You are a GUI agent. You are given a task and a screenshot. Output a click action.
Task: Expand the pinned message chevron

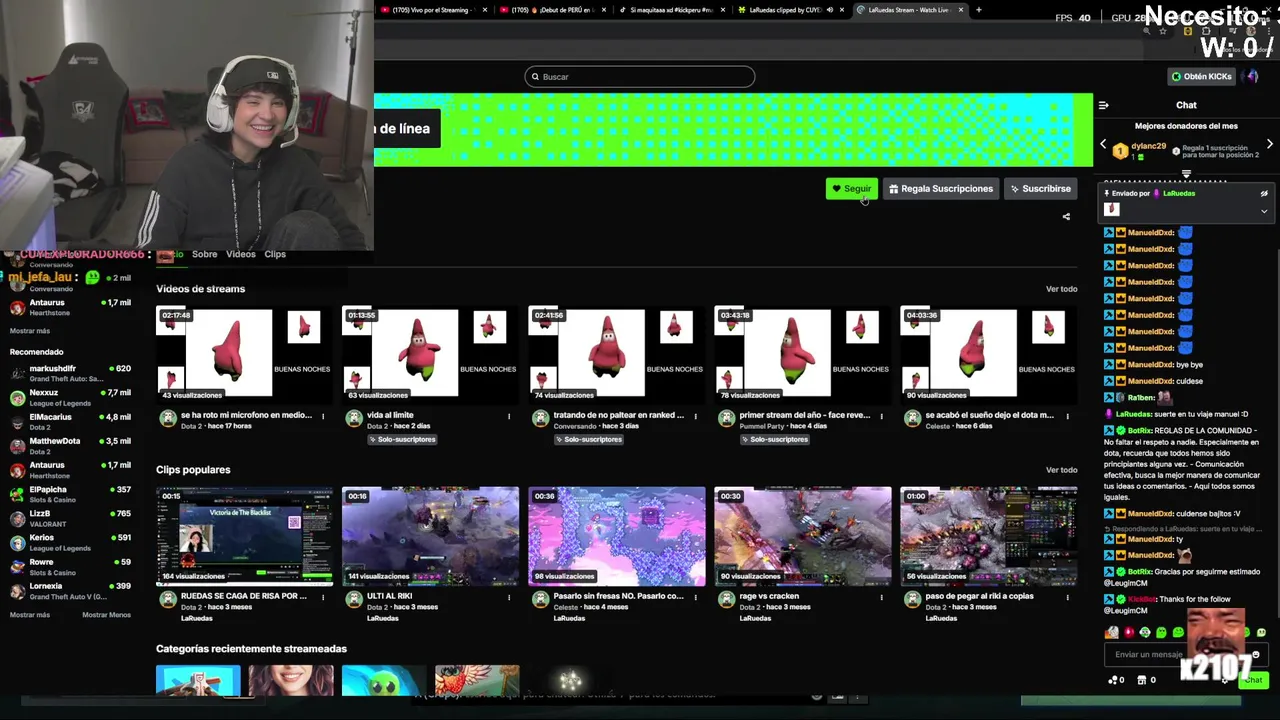pyautogui.click(x=1264, y=211)
